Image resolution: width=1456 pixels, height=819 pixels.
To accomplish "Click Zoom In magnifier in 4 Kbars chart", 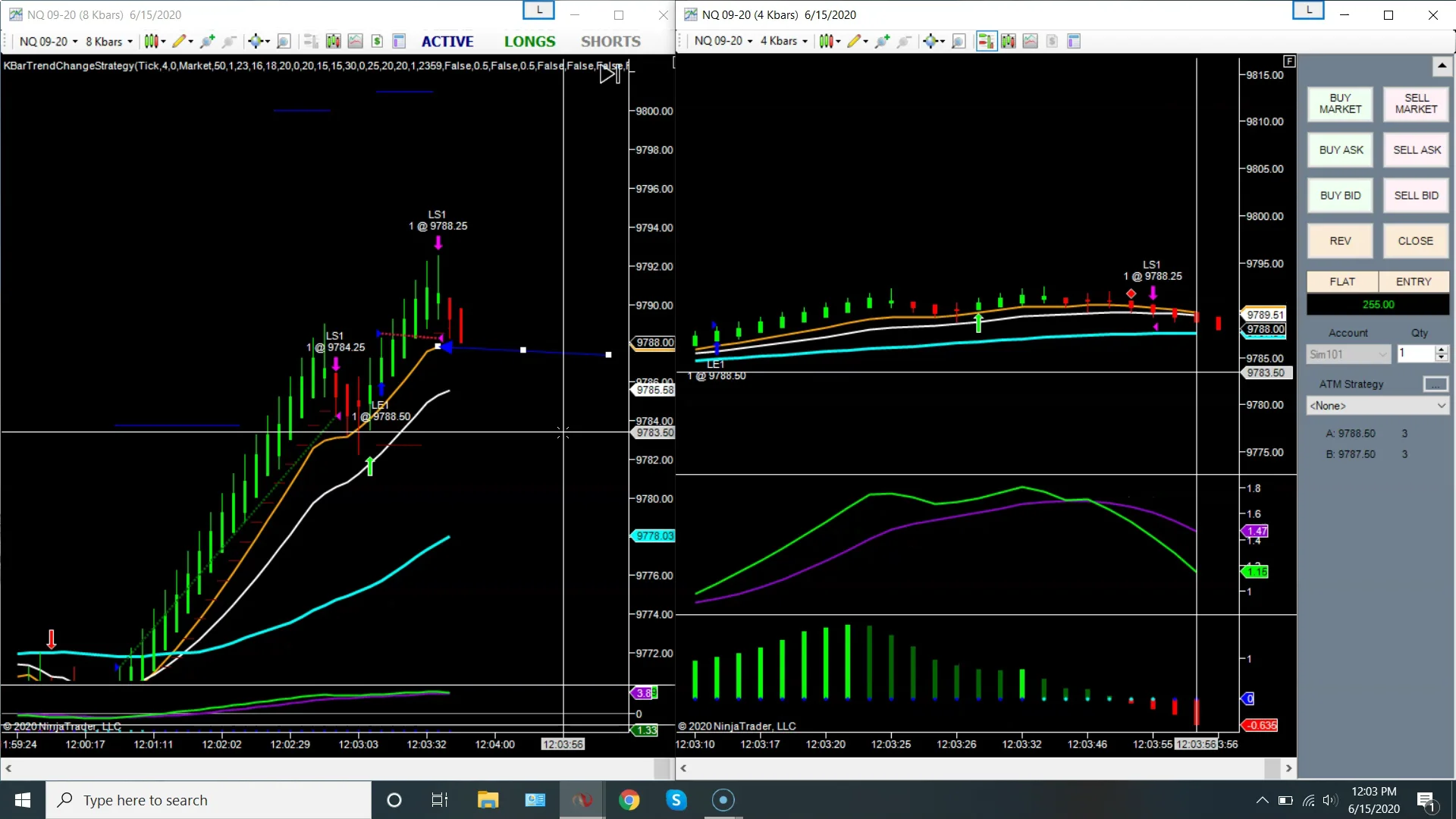I will pyautogui.click(x=882, y=41).
